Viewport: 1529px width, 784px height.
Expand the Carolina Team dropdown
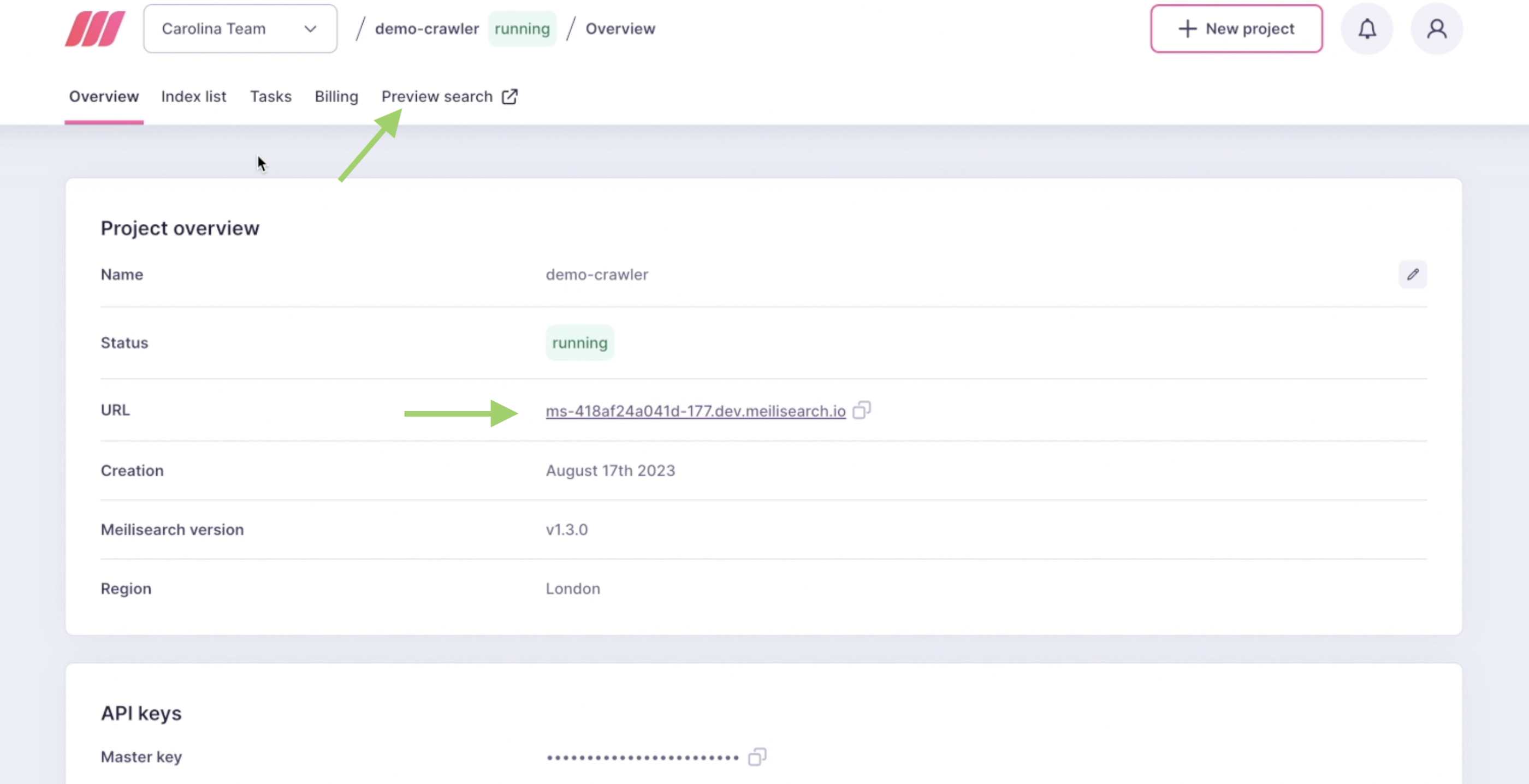240,28
